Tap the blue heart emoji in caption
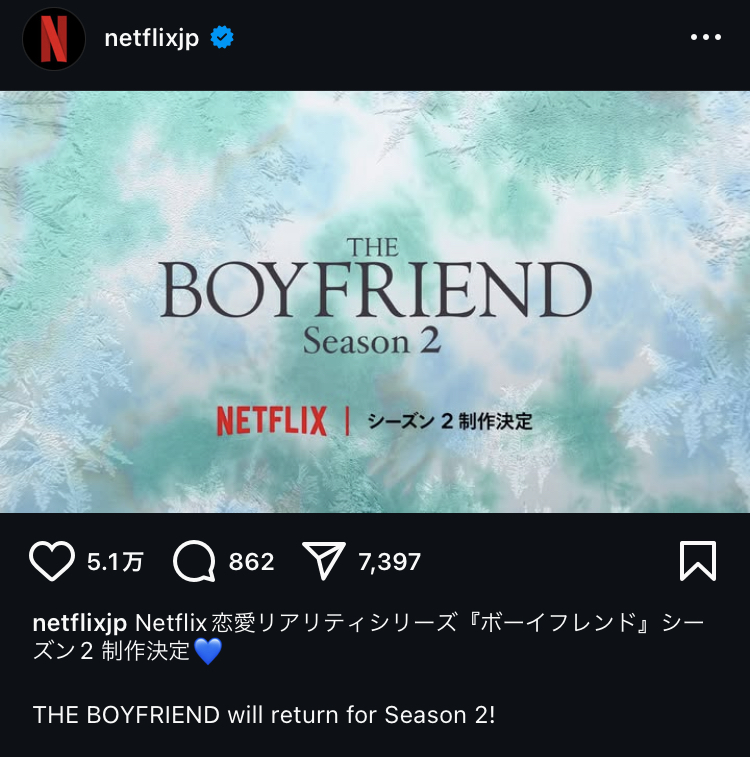This screenshot has width=750, height=757. (208, 651)
